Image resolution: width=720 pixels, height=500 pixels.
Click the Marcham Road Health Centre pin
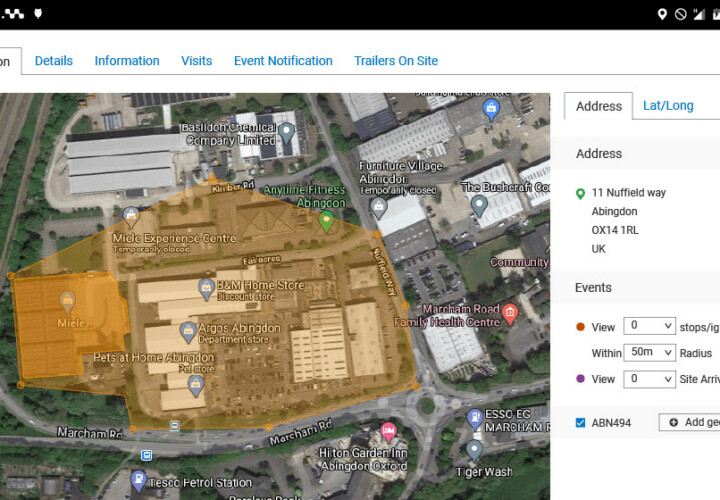510,314
